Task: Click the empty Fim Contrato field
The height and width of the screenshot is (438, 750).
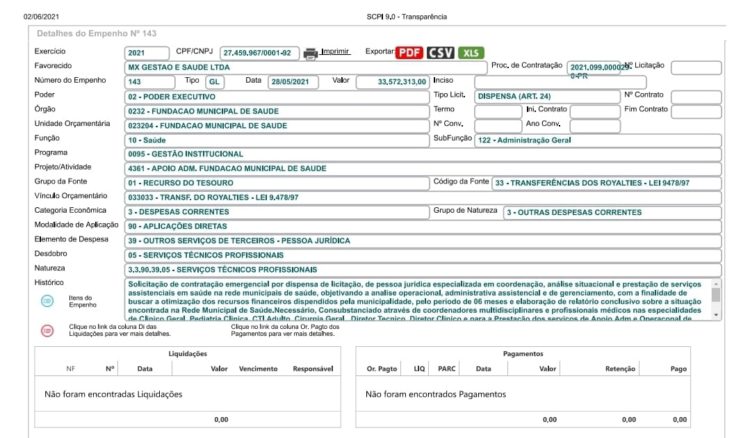Action: (696, 111)
